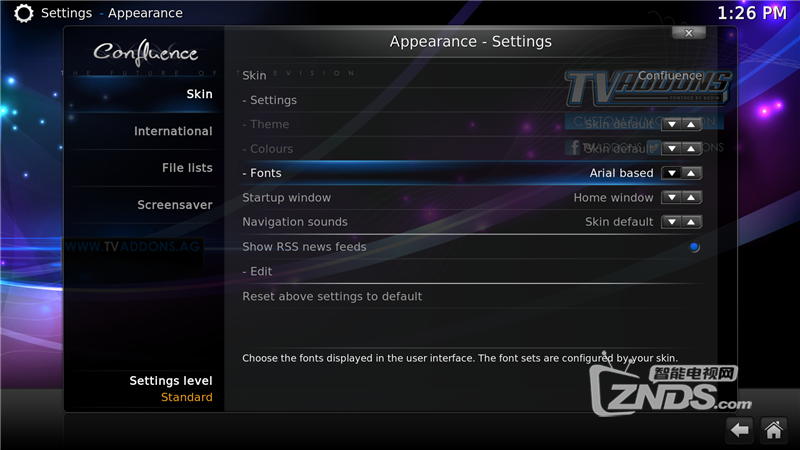Click Startup window down arrow
Screen dimensions: 800x450
tap(671, 197)
